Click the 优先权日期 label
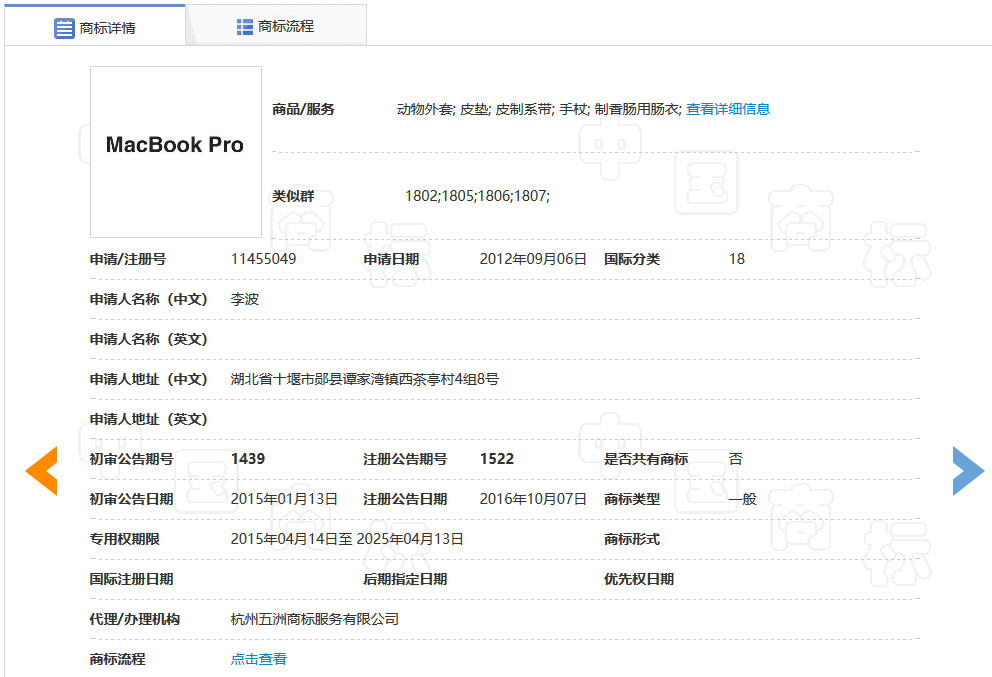992x677 pixels. tap(639, 579)
